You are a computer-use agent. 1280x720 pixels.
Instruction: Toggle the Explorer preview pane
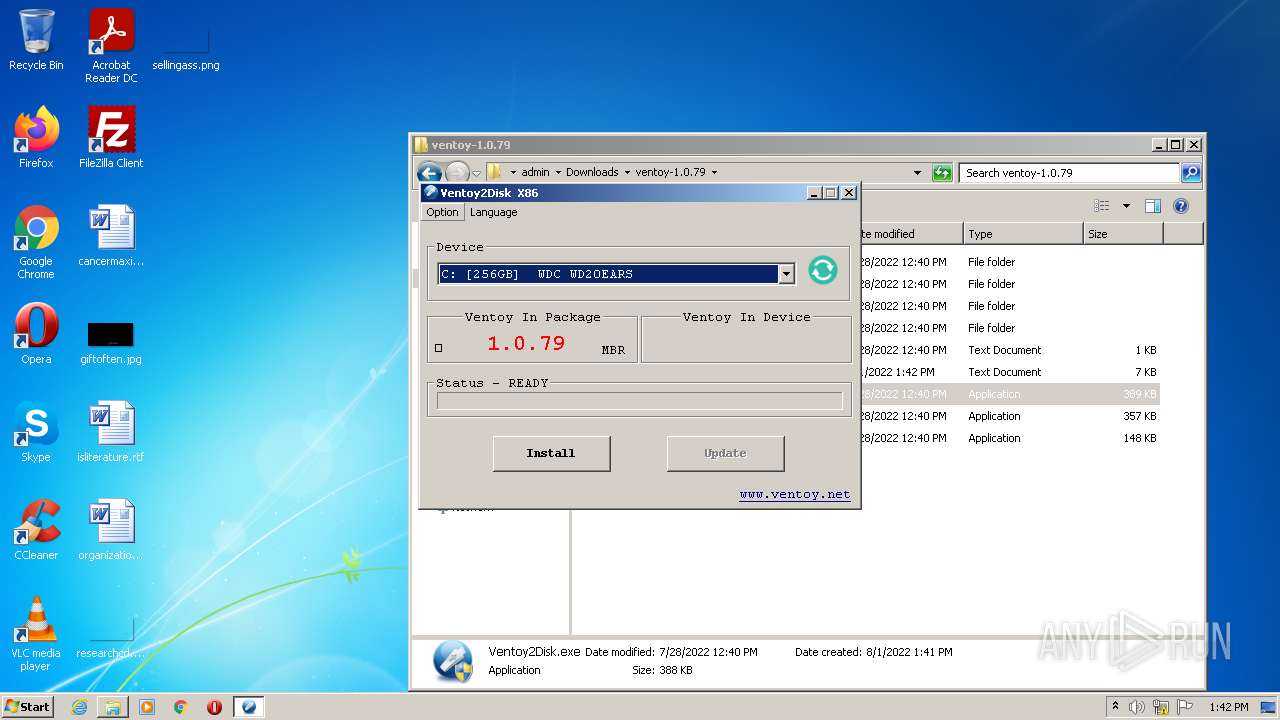1152,206
